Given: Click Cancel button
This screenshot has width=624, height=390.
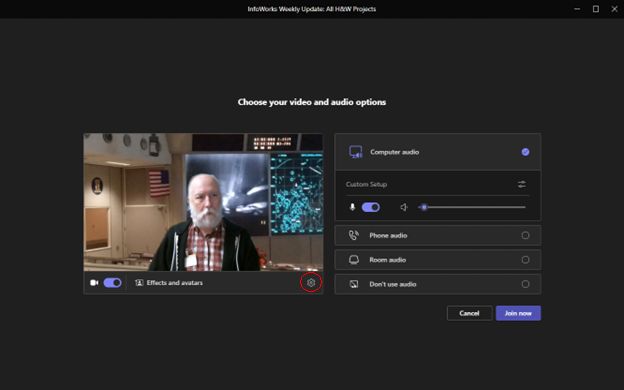Looking at the screenshot, I should pos(470,313).
